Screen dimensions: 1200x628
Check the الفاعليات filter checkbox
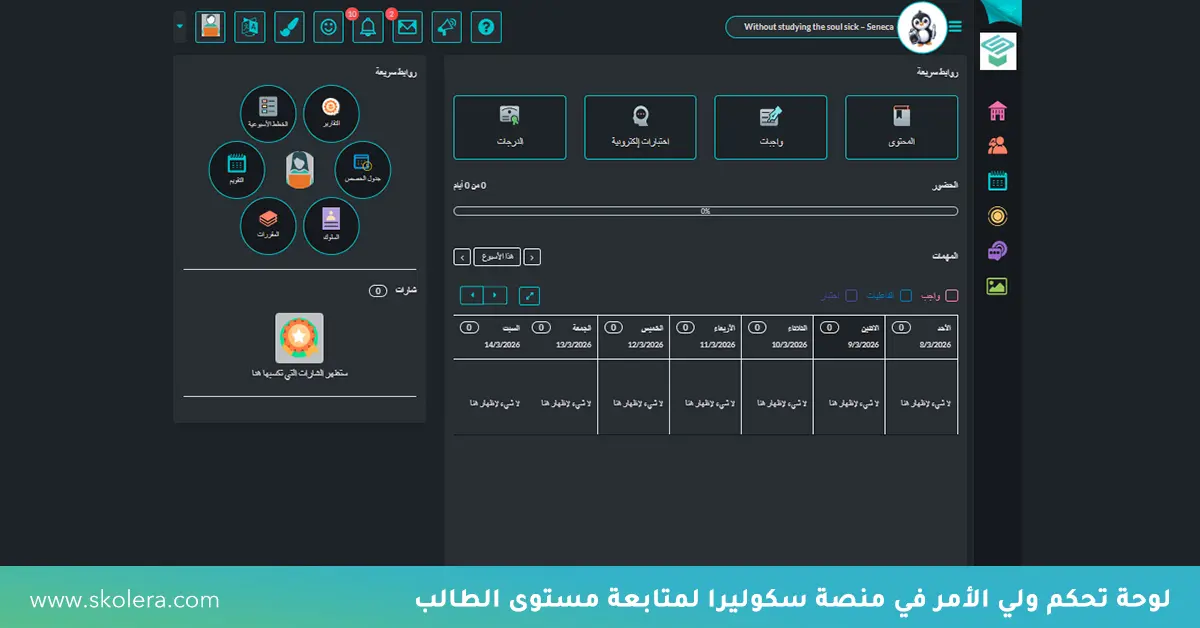[x=905, y=295]
